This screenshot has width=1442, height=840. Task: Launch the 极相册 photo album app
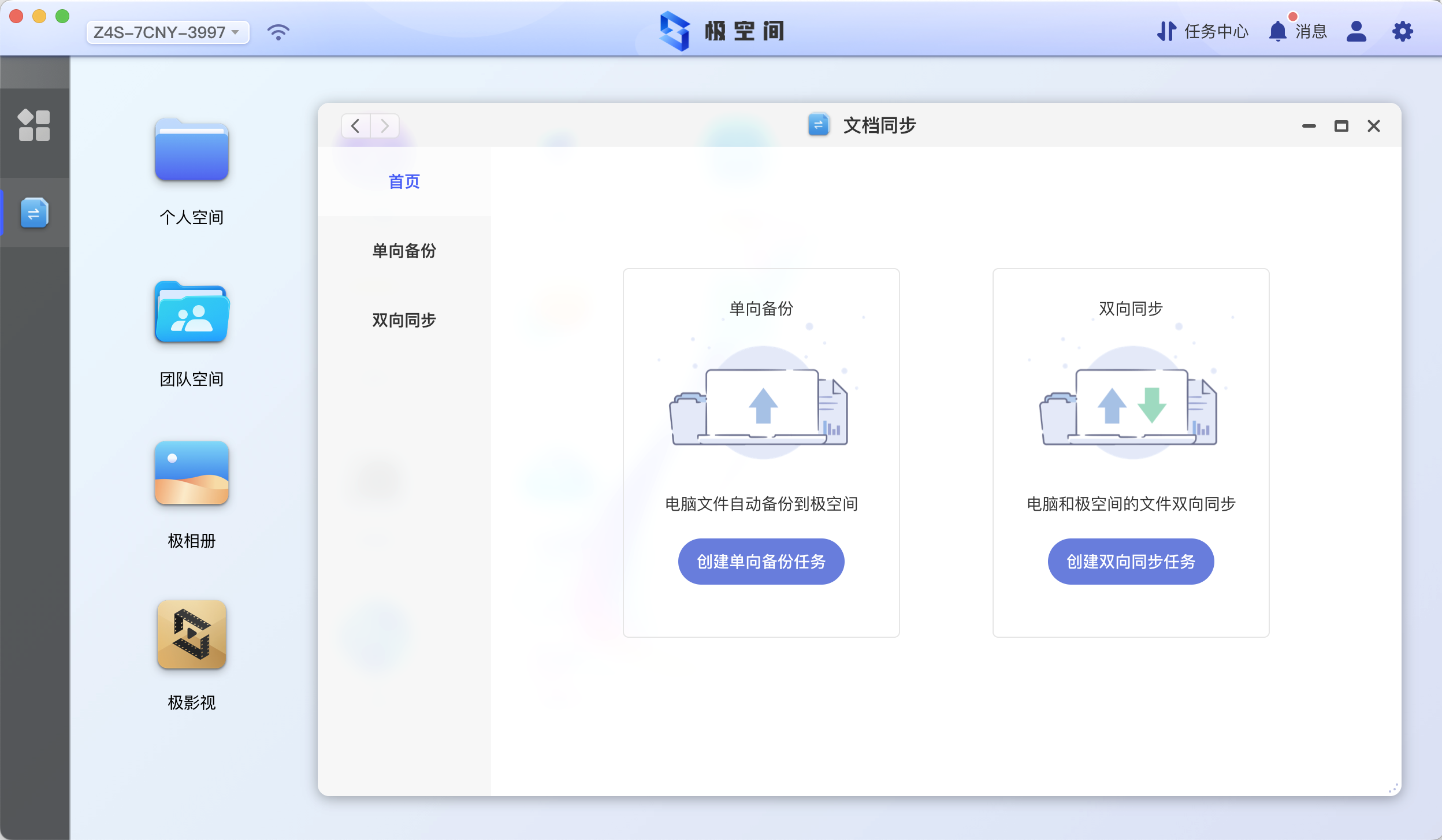[x=191, y=473]
